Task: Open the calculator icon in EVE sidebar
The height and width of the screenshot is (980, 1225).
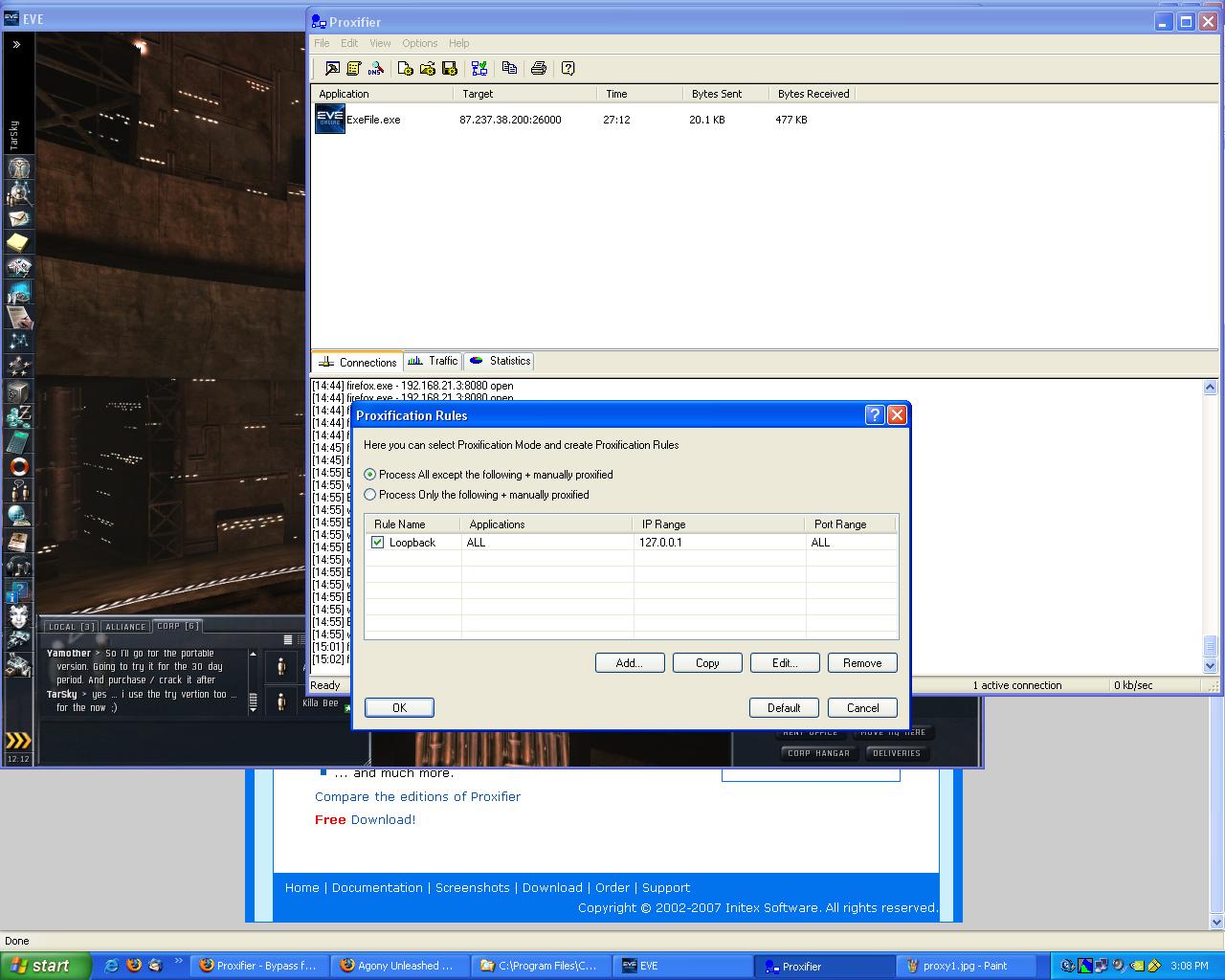Action: click(19, 441)
